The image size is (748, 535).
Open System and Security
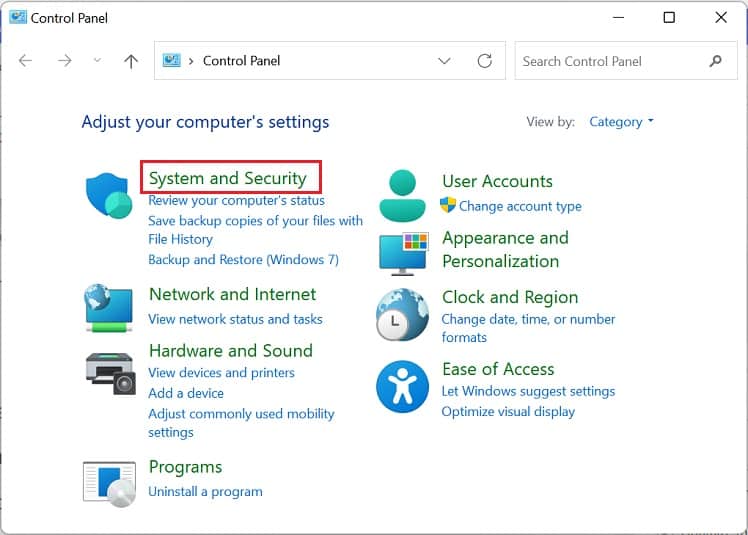pos(228,178)
